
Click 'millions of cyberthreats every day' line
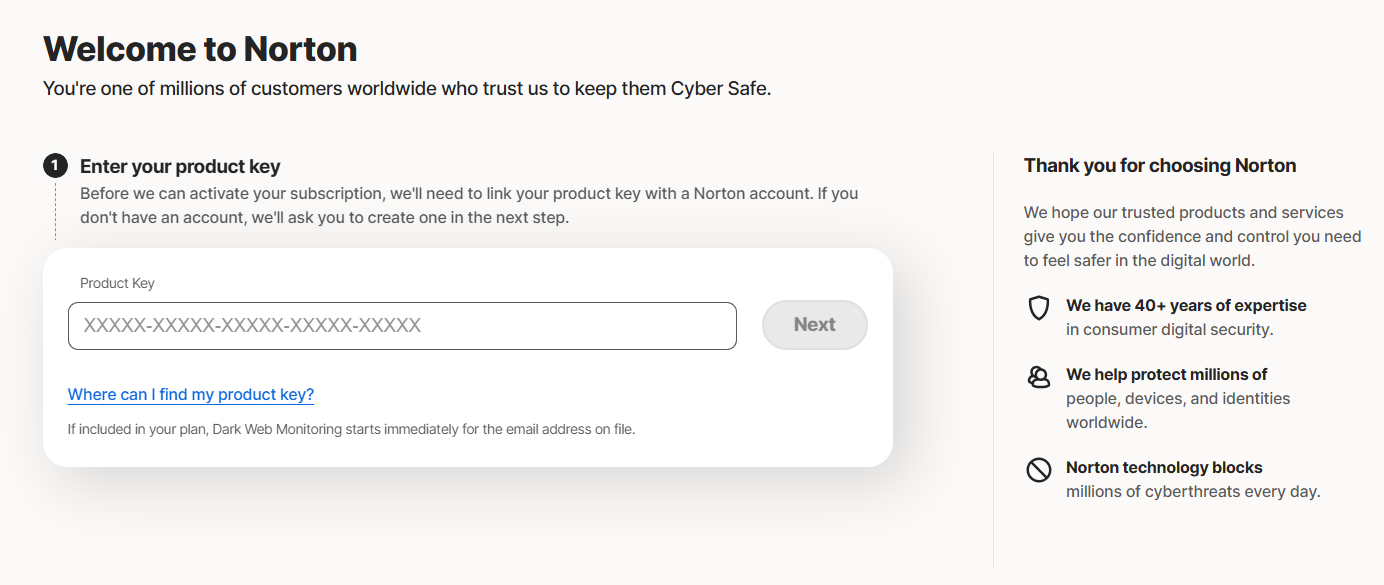tap(1193, 492)
